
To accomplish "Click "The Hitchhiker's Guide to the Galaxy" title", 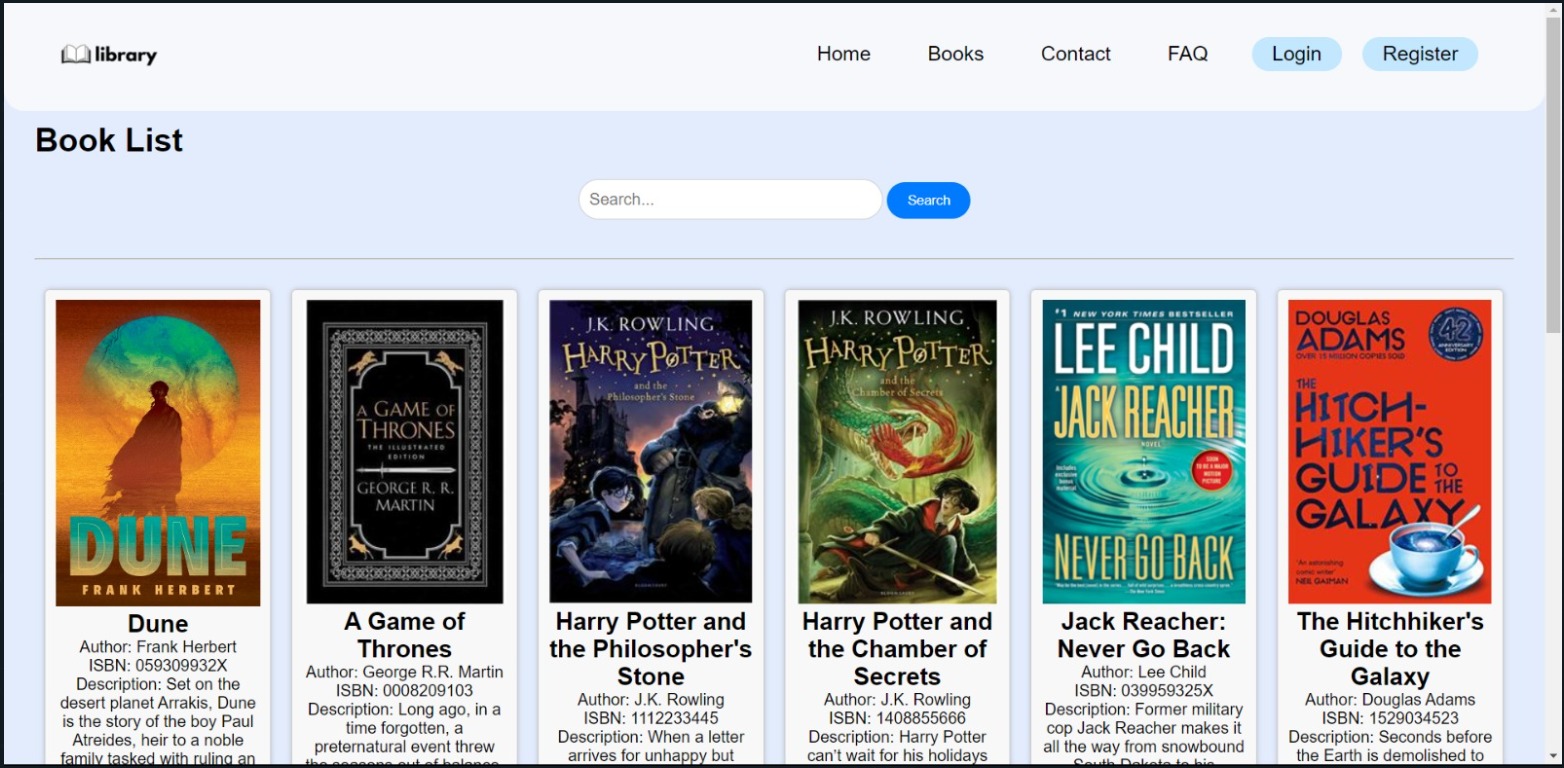I will (1390, 648).
